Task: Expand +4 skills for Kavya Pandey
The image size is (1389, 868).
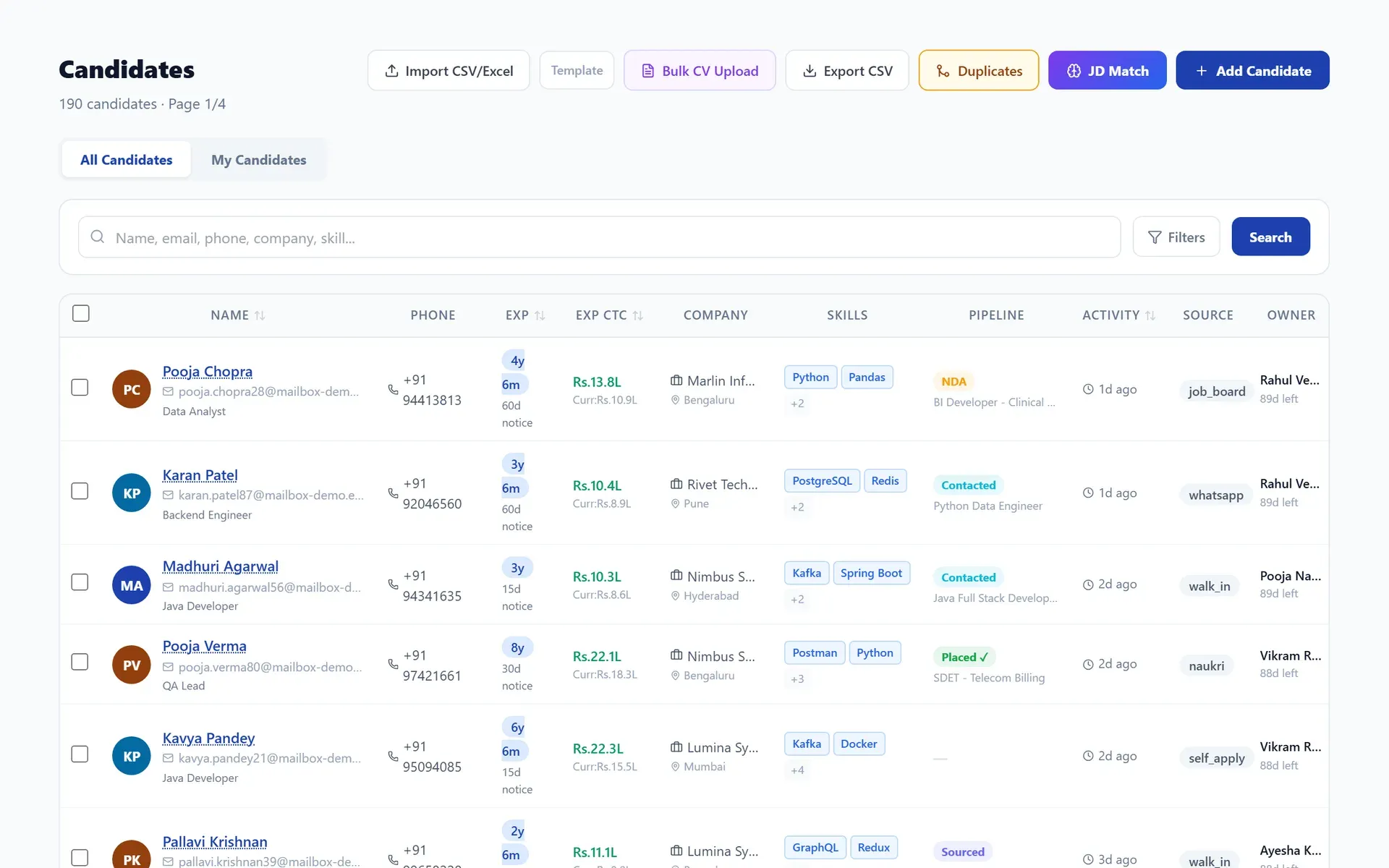Action: (x=797, y=770)
